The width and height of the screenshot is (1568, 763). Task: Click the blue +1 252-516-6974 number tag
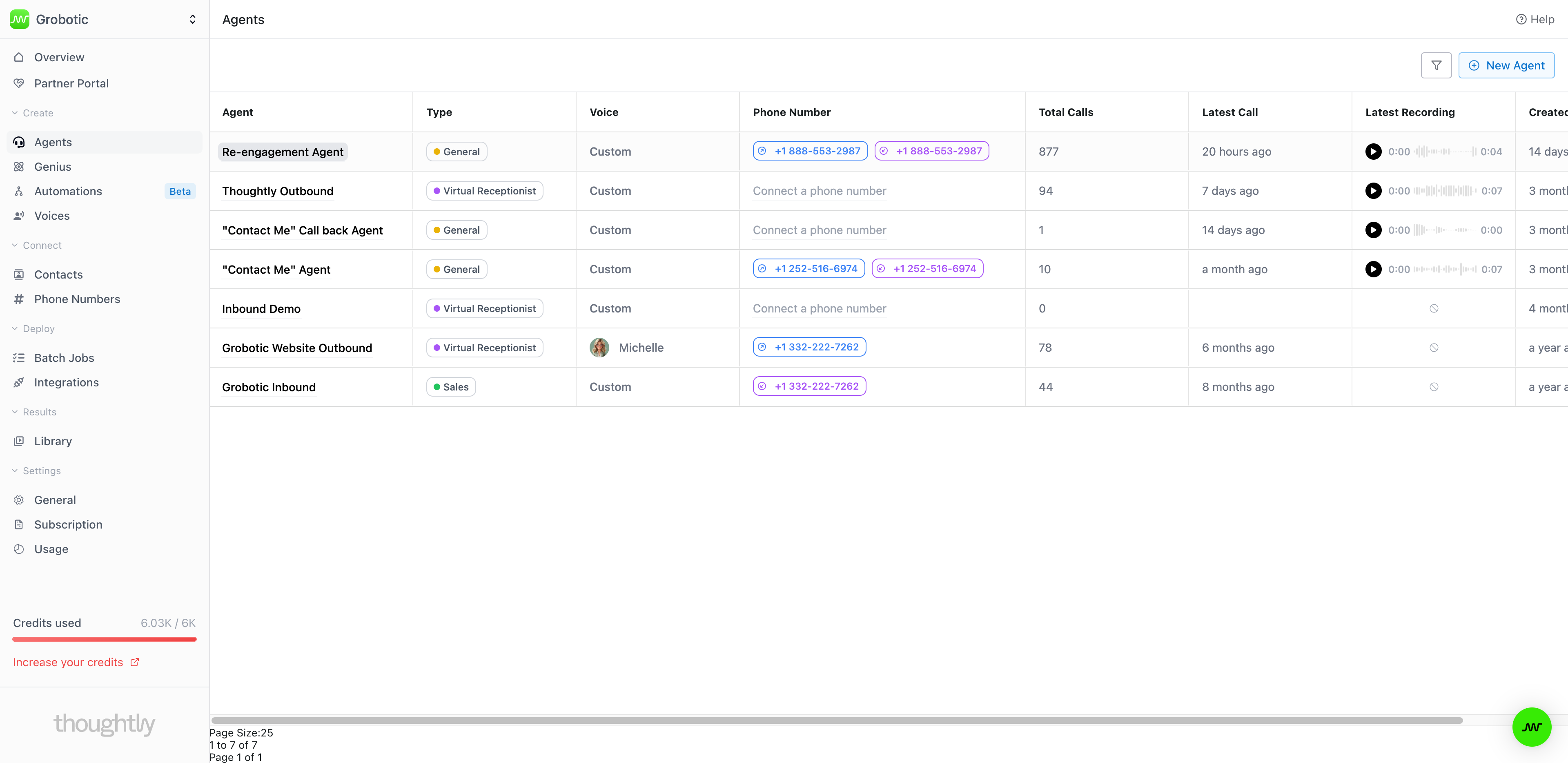(809, 268)
